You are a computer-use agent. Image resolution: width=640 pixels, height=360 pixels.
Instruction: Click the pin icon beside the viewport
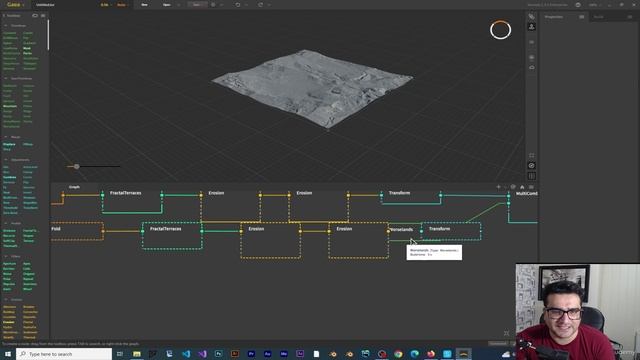coord(531,17)
